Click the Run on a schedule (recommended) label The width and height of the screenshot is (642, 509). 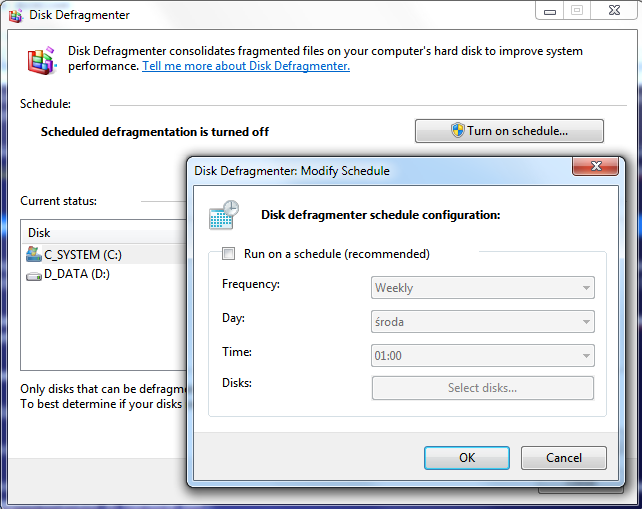(337, 254)
